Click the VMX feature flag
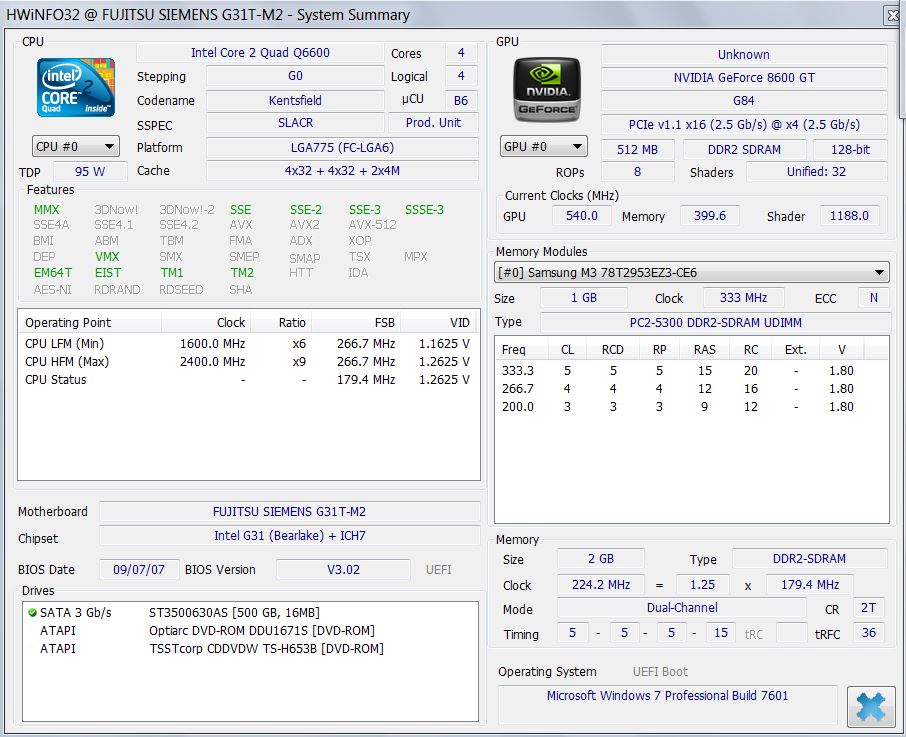The image size is (906, 737). tap(107, 256)
